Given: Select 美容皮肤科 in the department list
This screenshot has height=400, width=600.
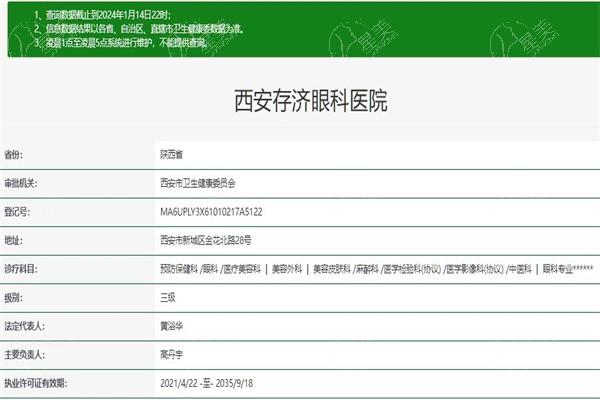Looking at the screenshot, I should [x=332, y=269].
